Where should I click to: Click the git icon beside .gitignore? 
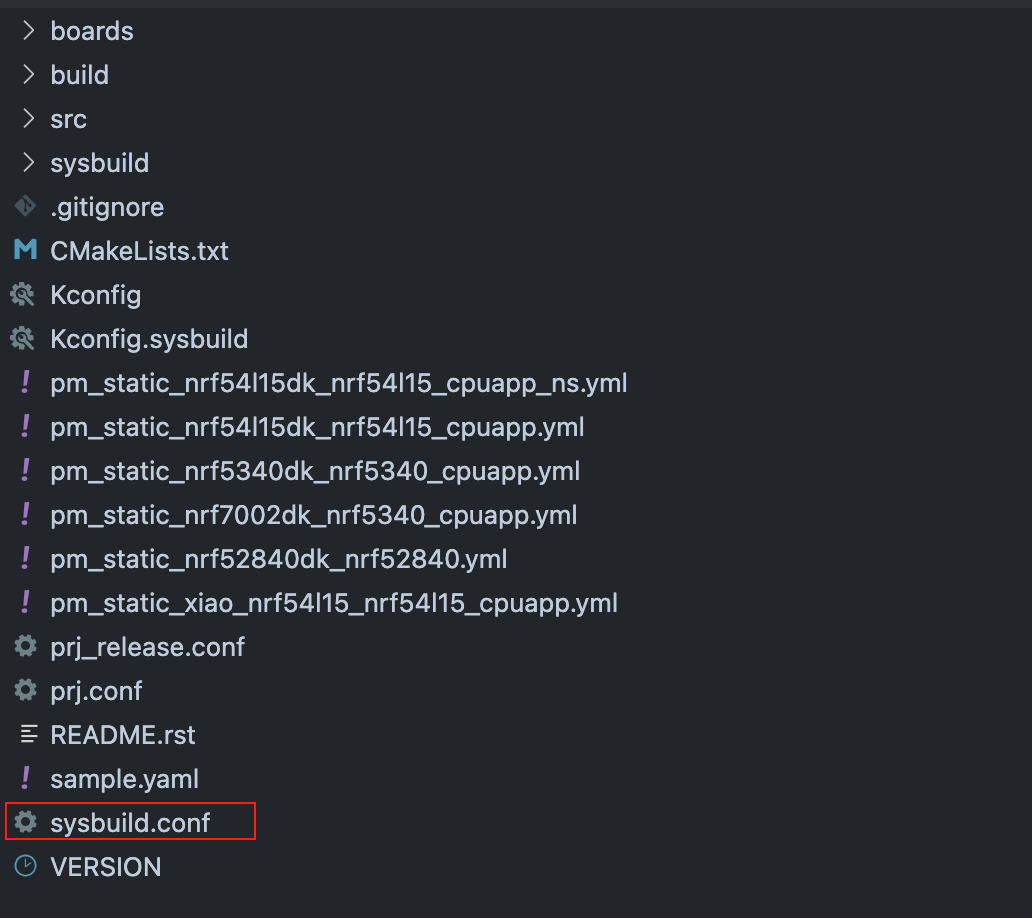pos(24,207)
